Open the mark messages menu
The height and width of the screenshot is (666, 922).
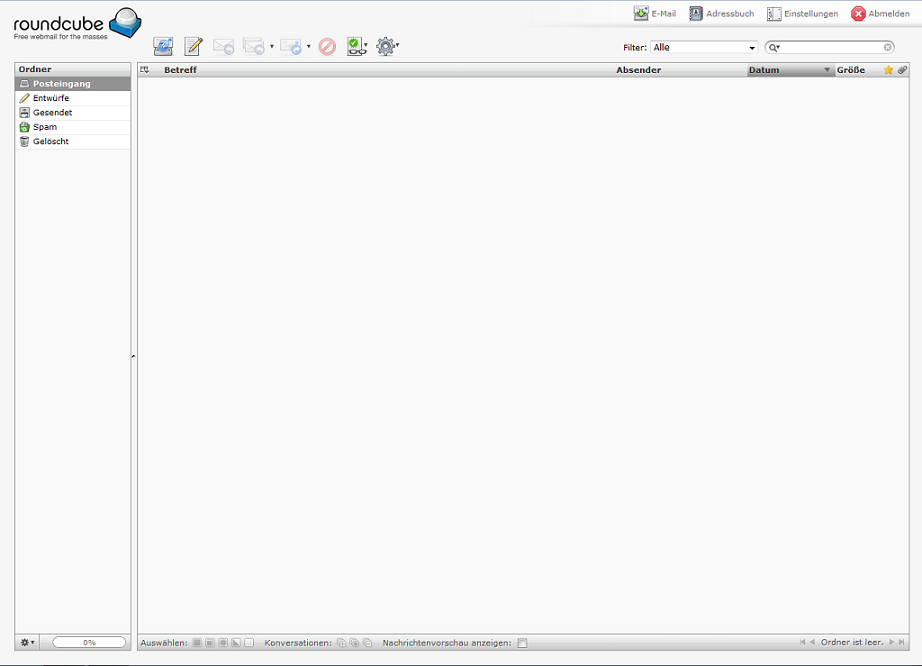357,46
